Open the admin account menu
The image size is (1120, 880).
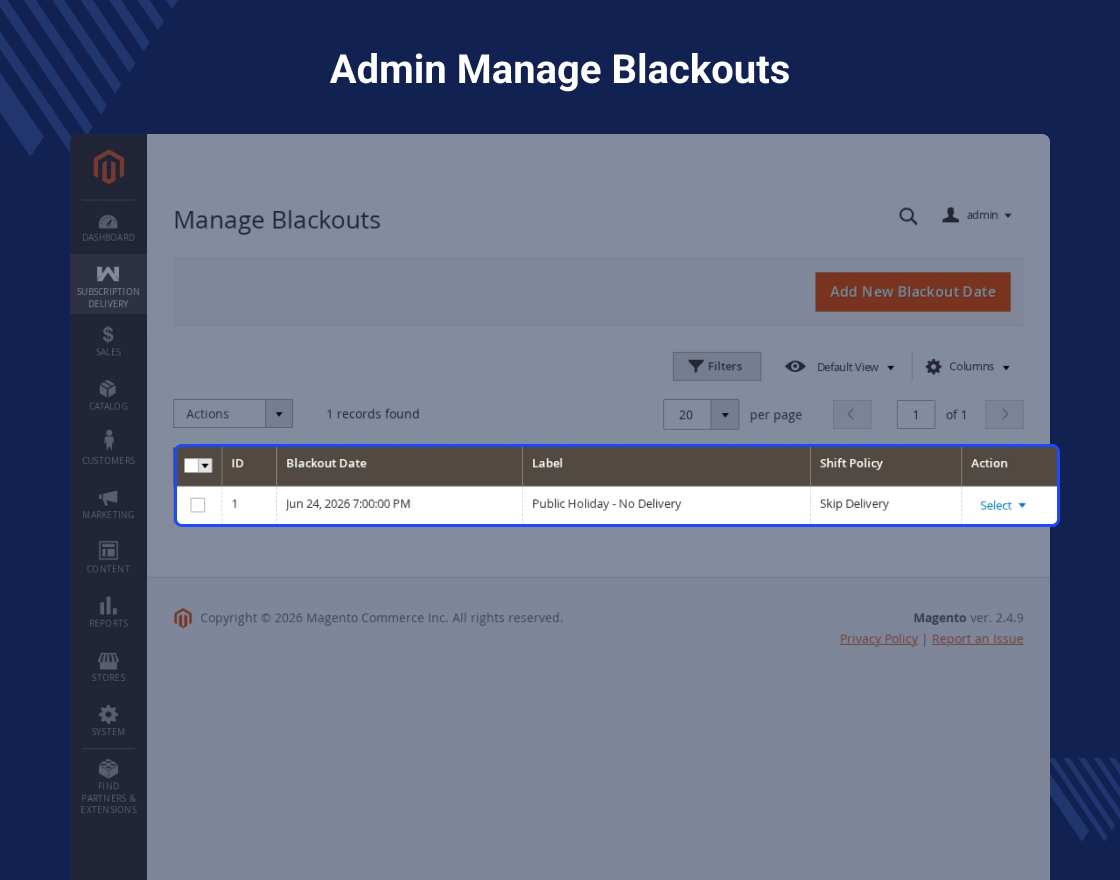tap(977, 215)
